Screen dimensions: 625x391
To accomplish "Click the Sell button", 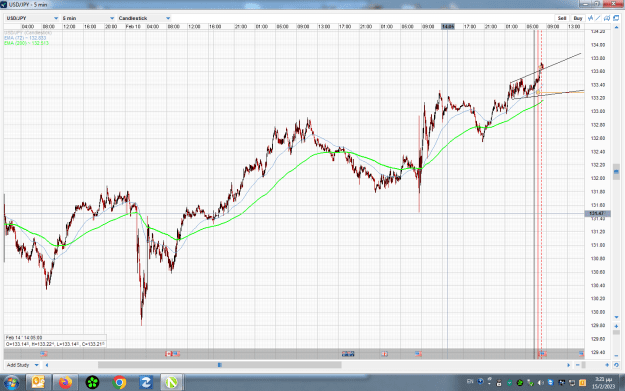I will pos(562,18).
